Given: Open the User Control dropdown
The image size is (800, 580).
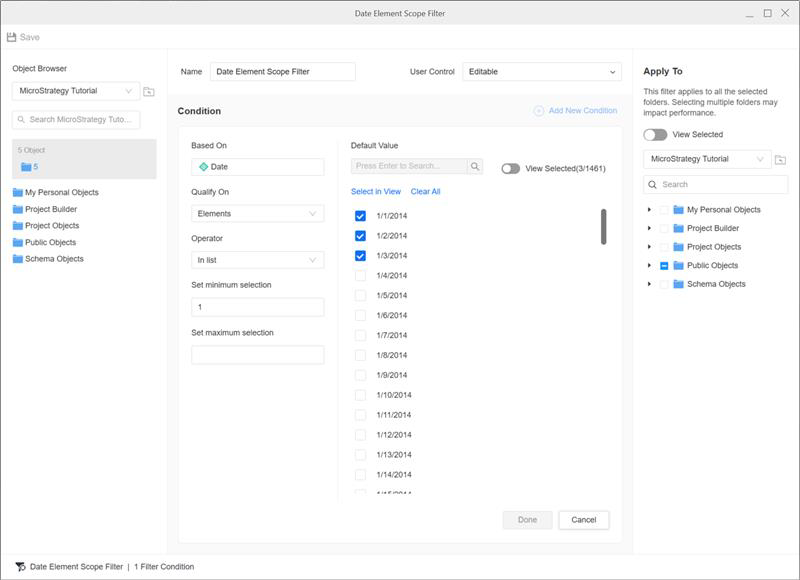Looking at the screenshot, I should [541, 72].
